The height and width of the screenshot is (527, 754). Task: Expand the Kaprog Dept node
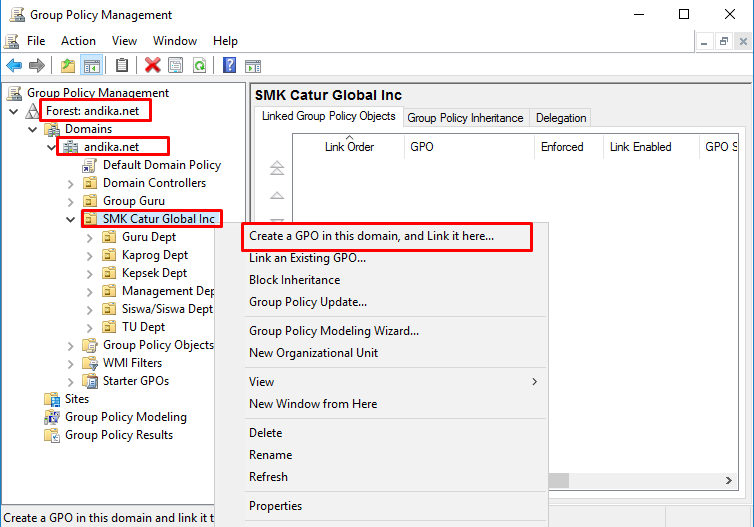(89, 256)
